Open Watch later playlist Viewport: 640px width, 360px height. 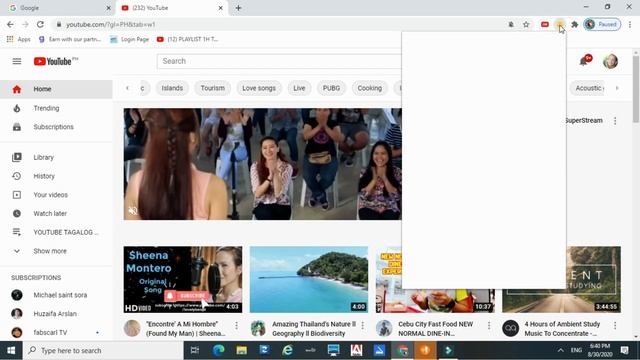coord(56,213)
